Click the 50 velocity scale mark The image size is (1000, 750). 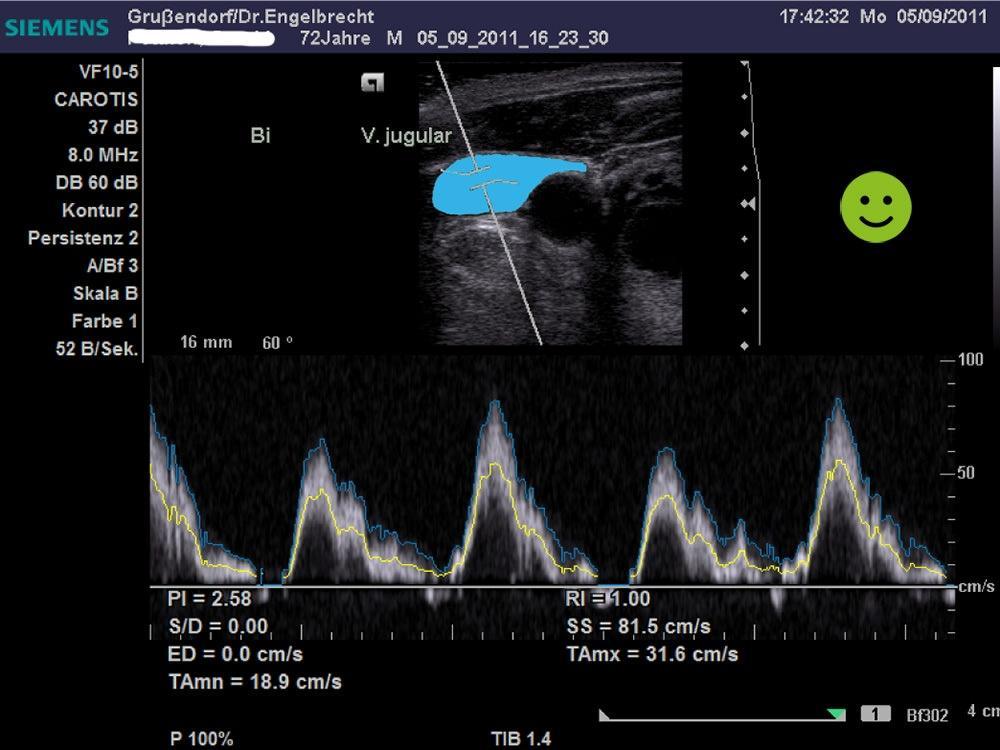click(x=966, y=473)
